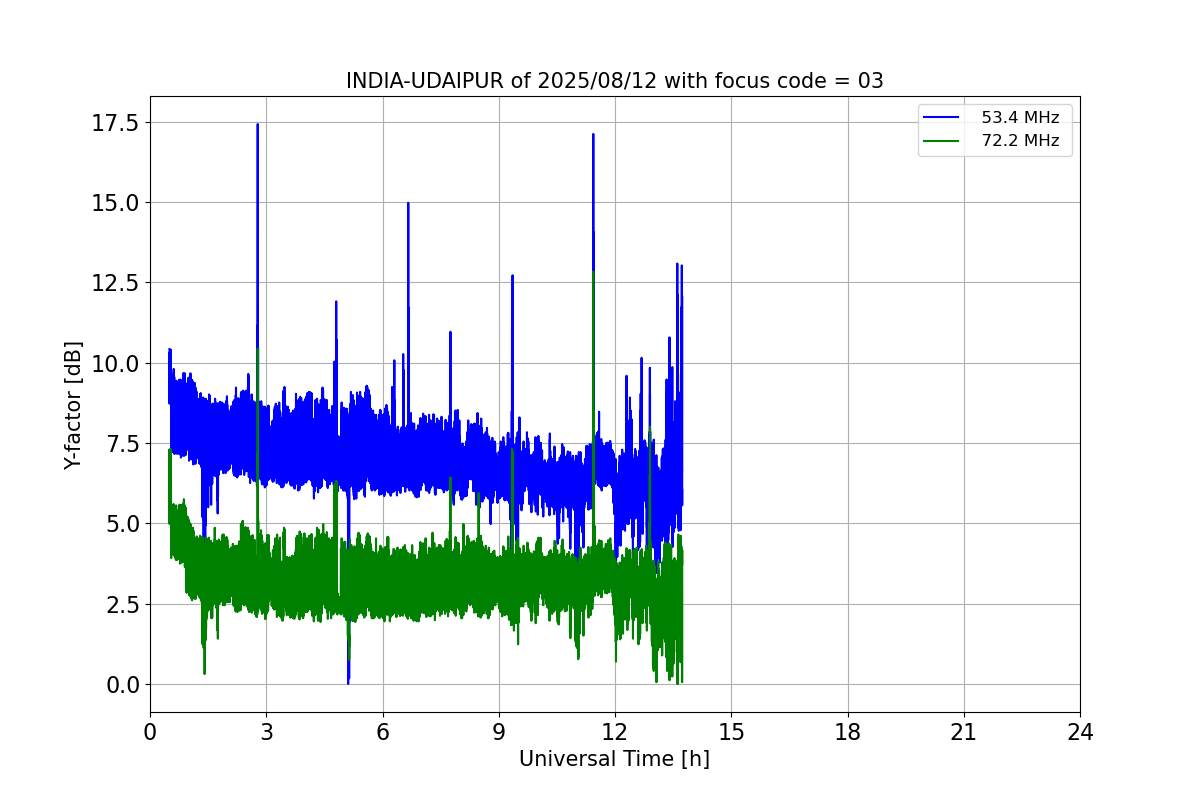Click the 10.0 y-axis tick label

[x=117, y=363]
